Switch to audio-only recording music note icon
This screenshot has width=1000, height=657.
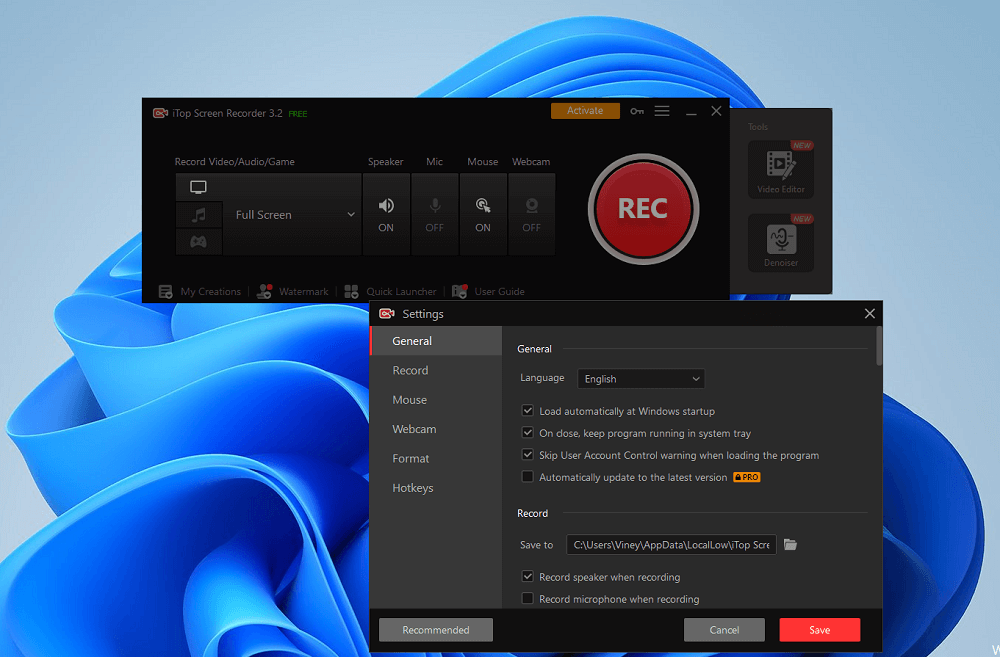199,215
